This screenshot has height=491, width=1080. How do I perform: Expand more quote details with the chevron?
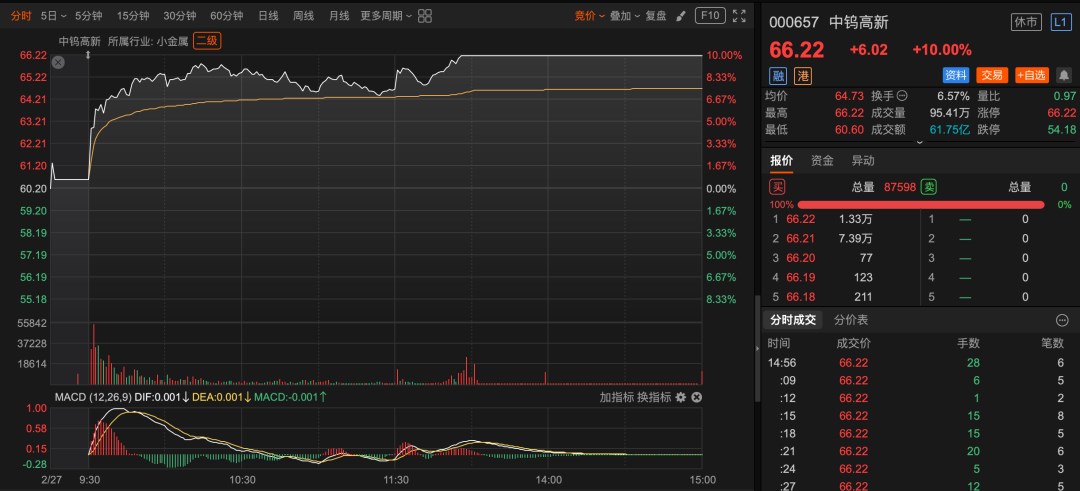click(x=920, y=142)
